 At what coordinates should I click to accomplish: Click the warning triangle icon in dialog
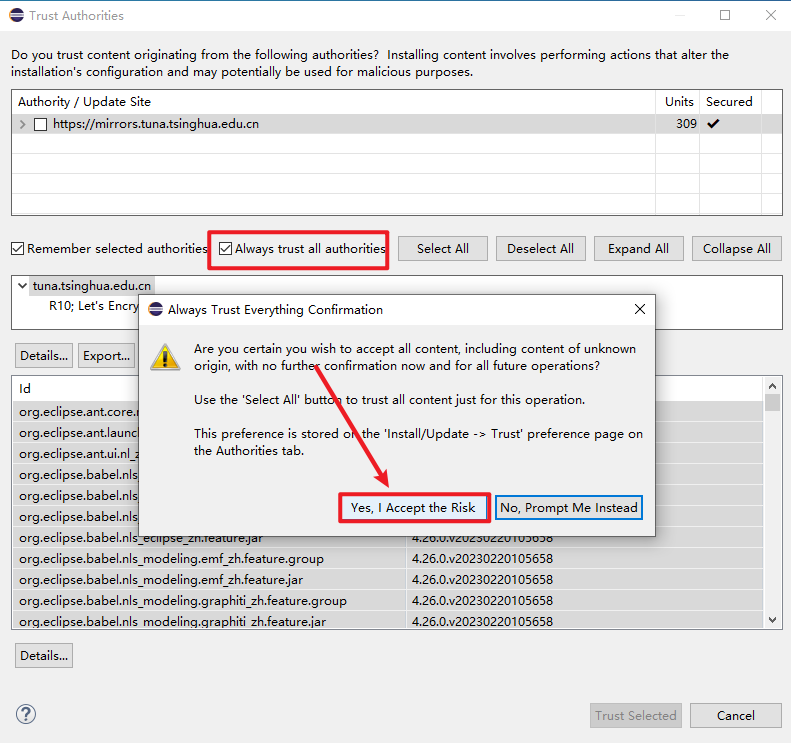165,355
